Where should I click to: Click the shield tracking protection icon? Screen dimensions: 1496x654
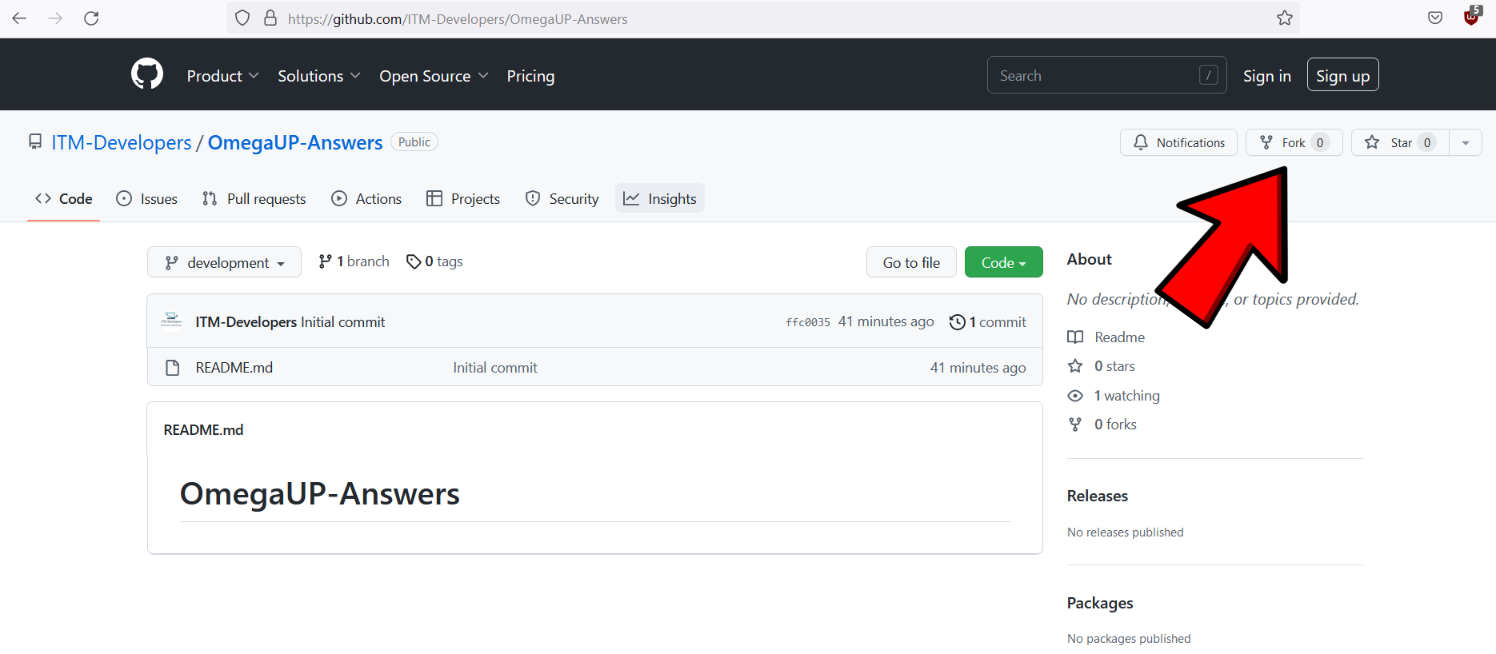[241, 18]
